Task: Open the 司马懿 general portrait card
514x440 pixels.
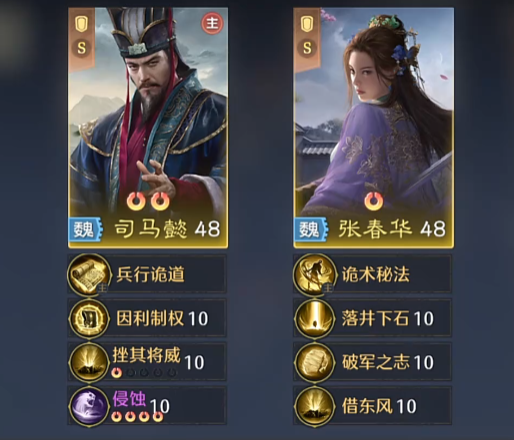Action: 148,128
